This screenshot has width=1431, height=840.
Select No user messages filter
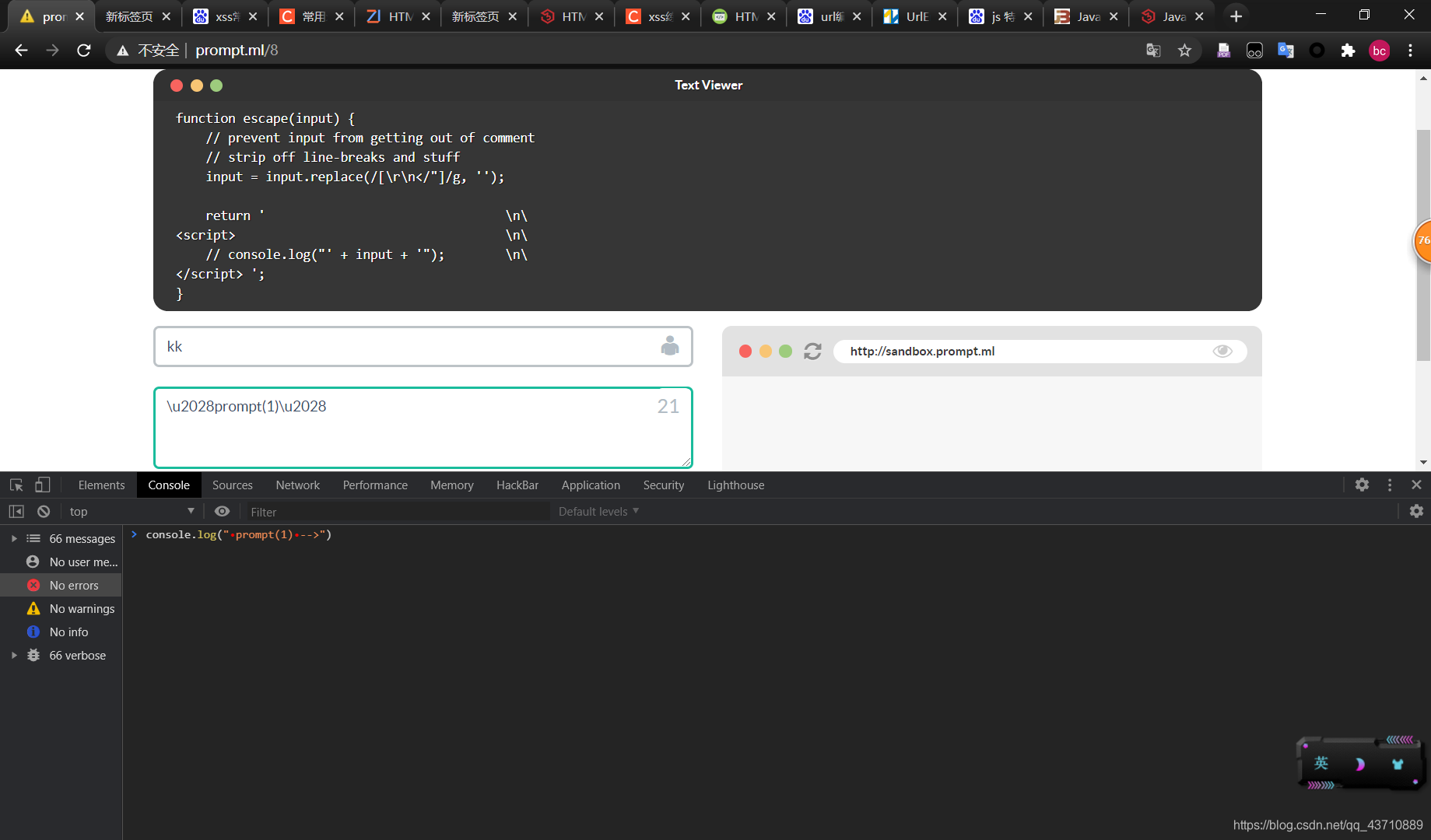coord(61,562)
